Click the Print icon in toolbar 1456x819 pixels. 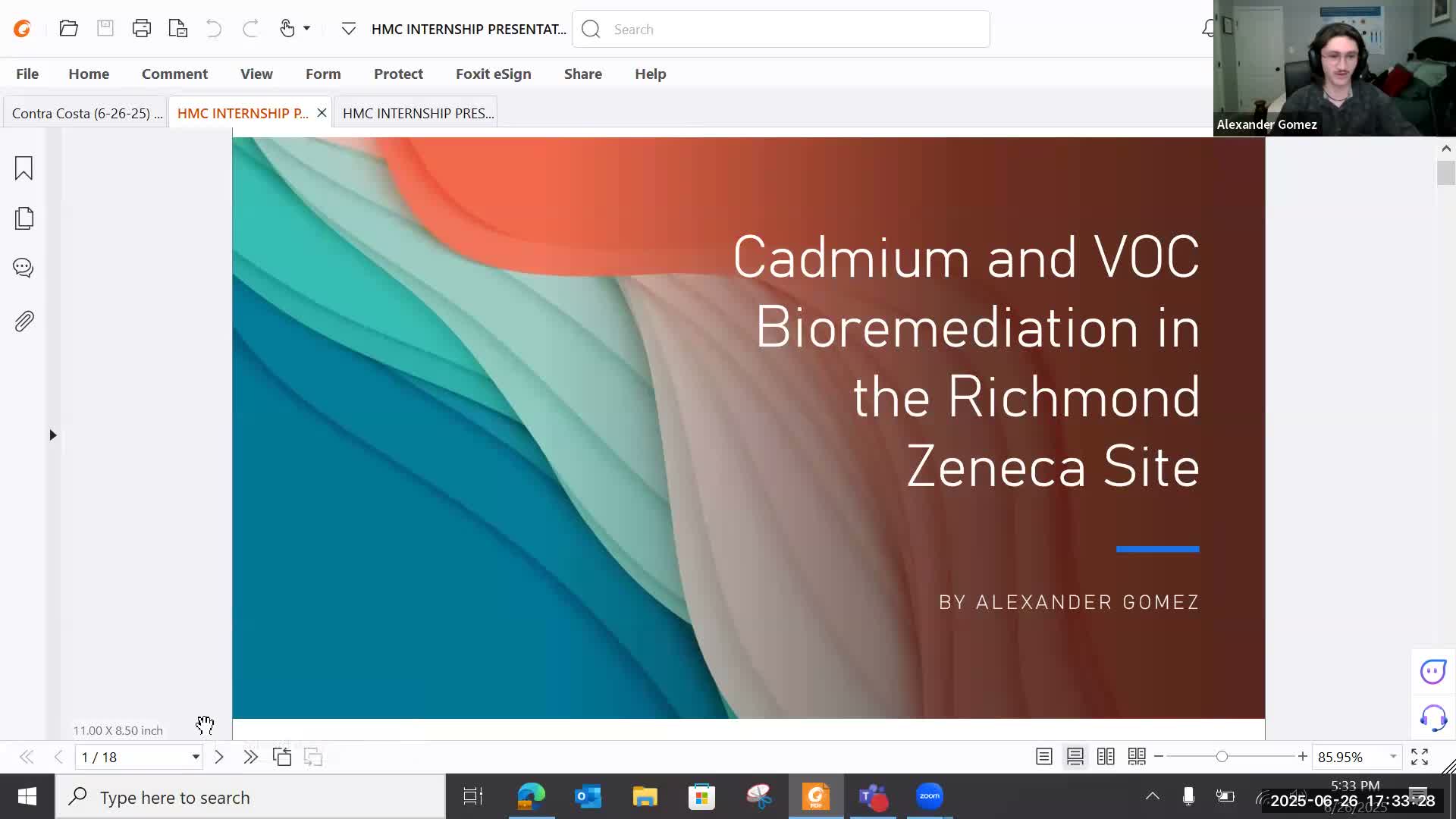pyautogui.click(x=141, y=29)
